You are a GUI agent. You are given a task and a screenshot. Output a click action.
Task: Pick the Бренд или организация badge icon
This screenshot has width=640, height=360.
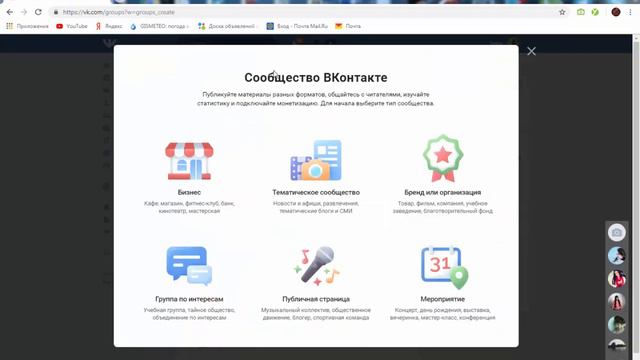(443, 158)
